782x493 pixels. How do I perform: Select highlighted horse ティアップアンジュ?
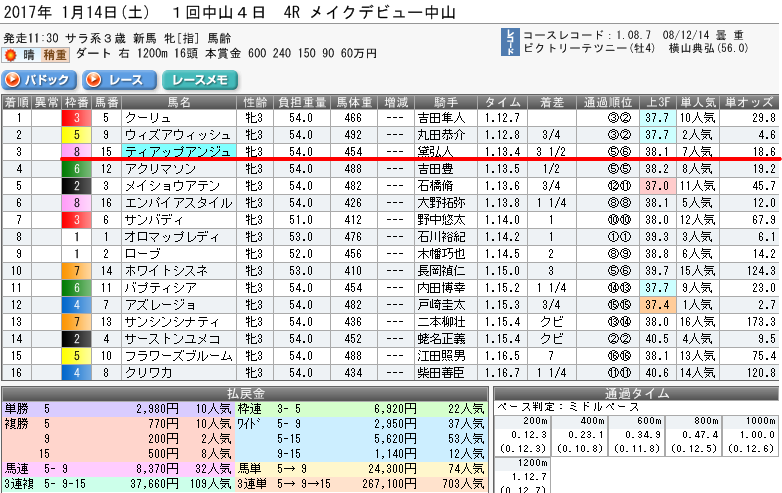tap(178, 152)
